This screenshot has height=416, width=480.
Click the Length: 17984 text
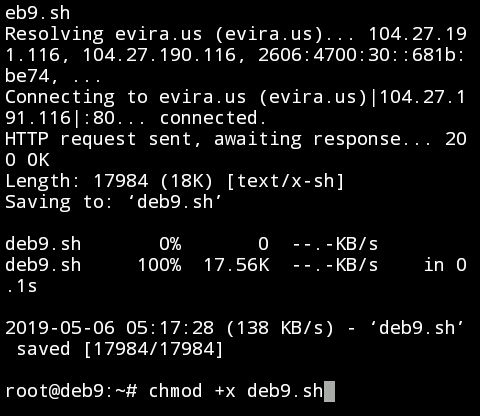pos(76,181)
